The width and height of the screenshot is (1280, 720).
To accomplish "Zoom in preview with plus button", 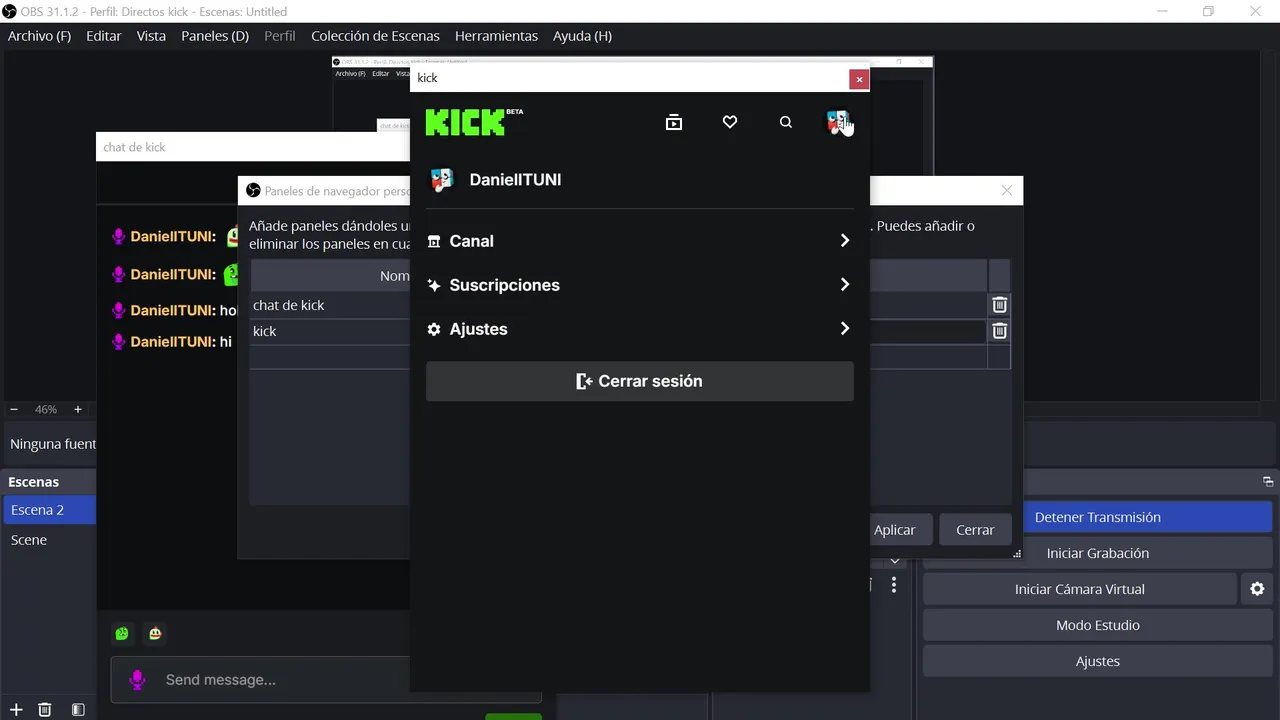I will coord(78,410).
